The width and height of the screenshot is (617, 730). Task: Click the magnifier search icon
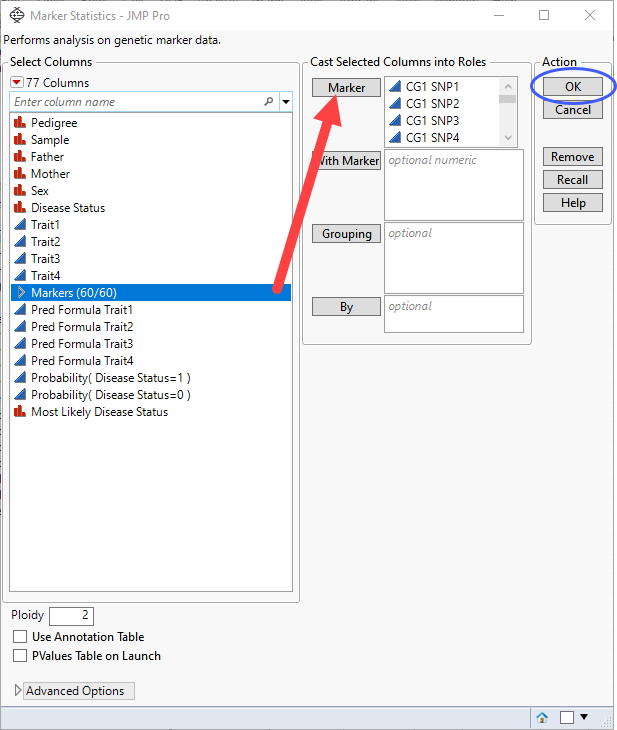pyautogui.click(x=269, y=101)
